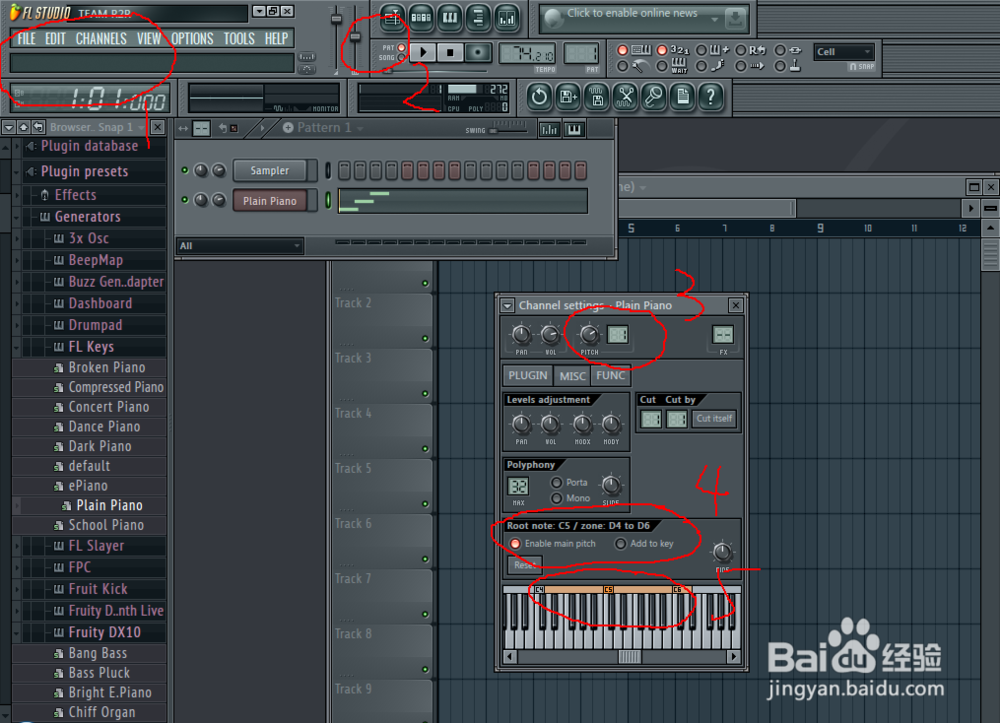The width and height of the screenshot is (1000, 723).
Task: Open the online news dropdown arrow
Action: click(x=714, y=19)
